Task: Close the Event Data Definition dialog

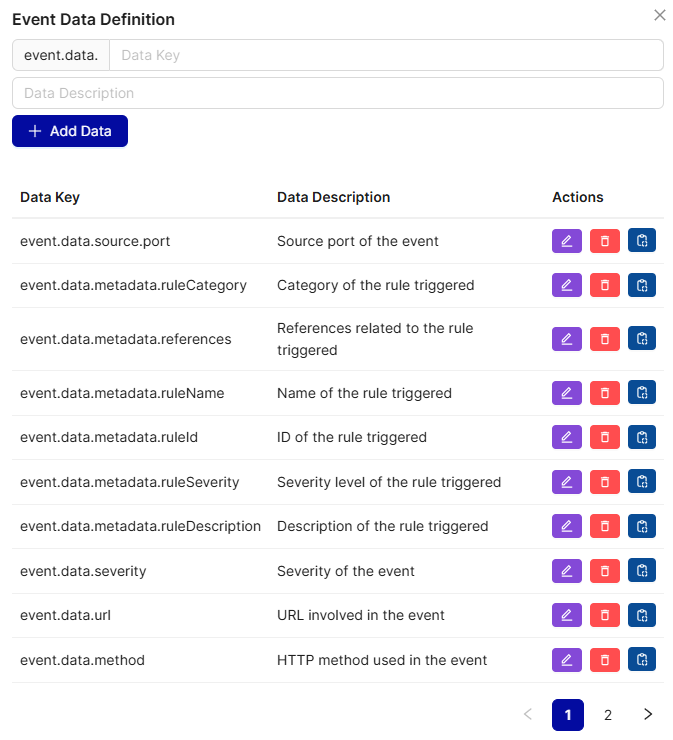Action: point(659,15)
